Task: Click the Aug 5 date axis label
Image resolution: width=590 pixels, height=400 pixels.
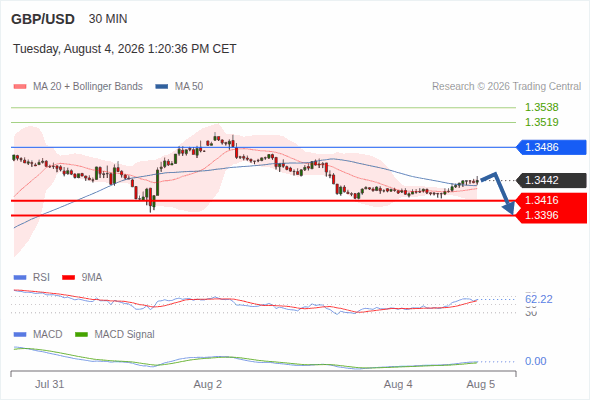Action: (481, 385)
